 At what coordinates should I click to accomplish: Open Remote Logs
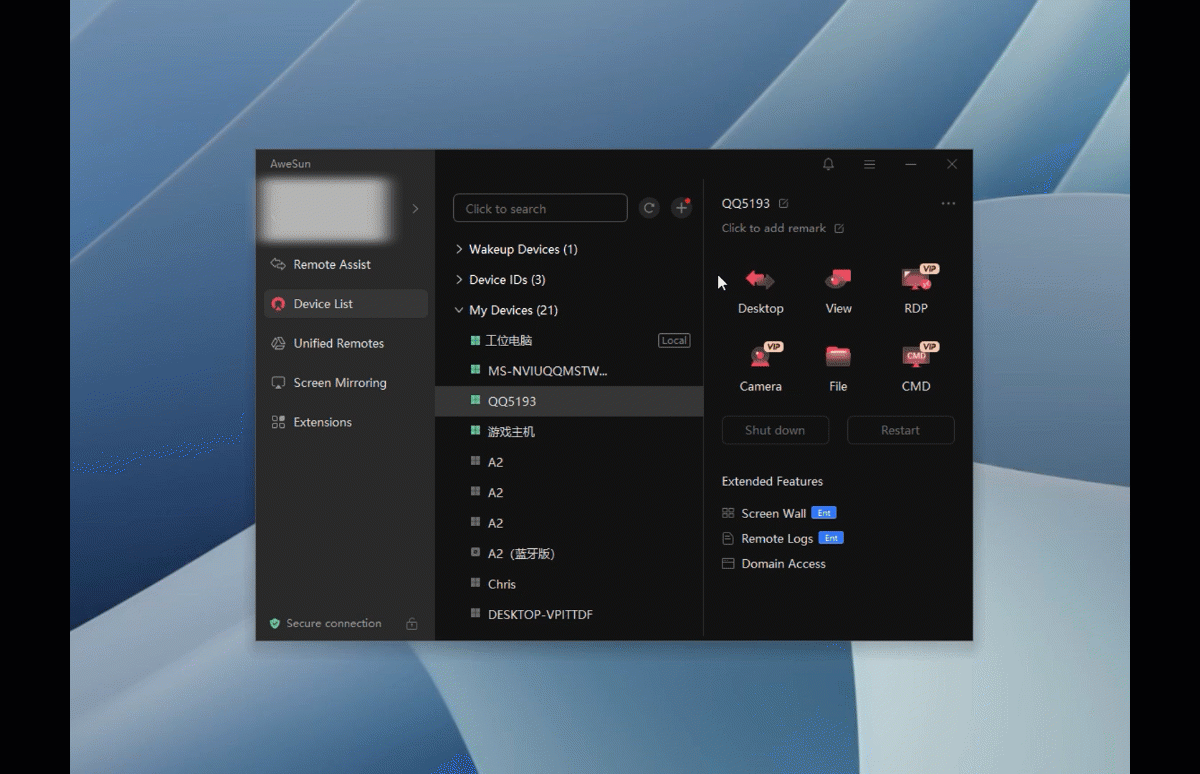click(x=777, y=539)
